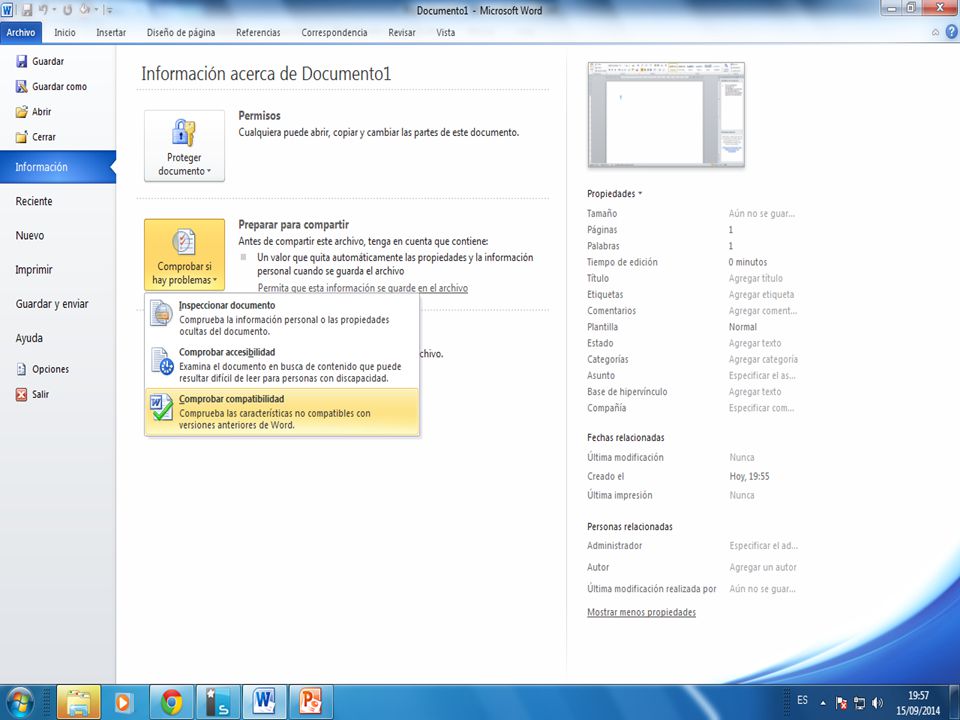Open Imprimir in the sidebar

(x=58, y=270)
